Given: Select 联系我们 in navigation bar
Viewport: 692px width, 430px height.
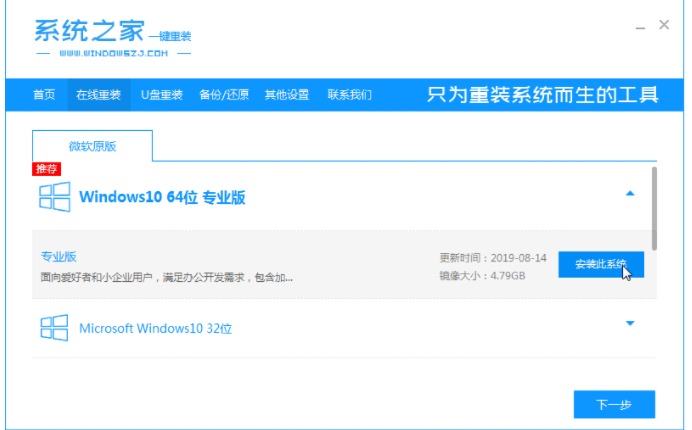Looking at the screenshot, I should pos(350,94).
